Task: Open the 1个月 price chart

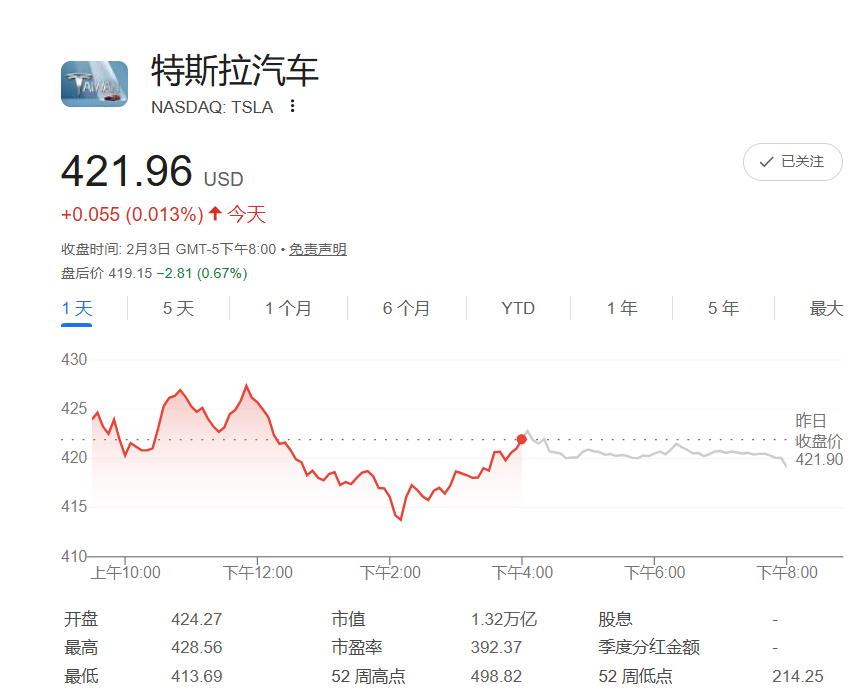Action: click(288, 309)
